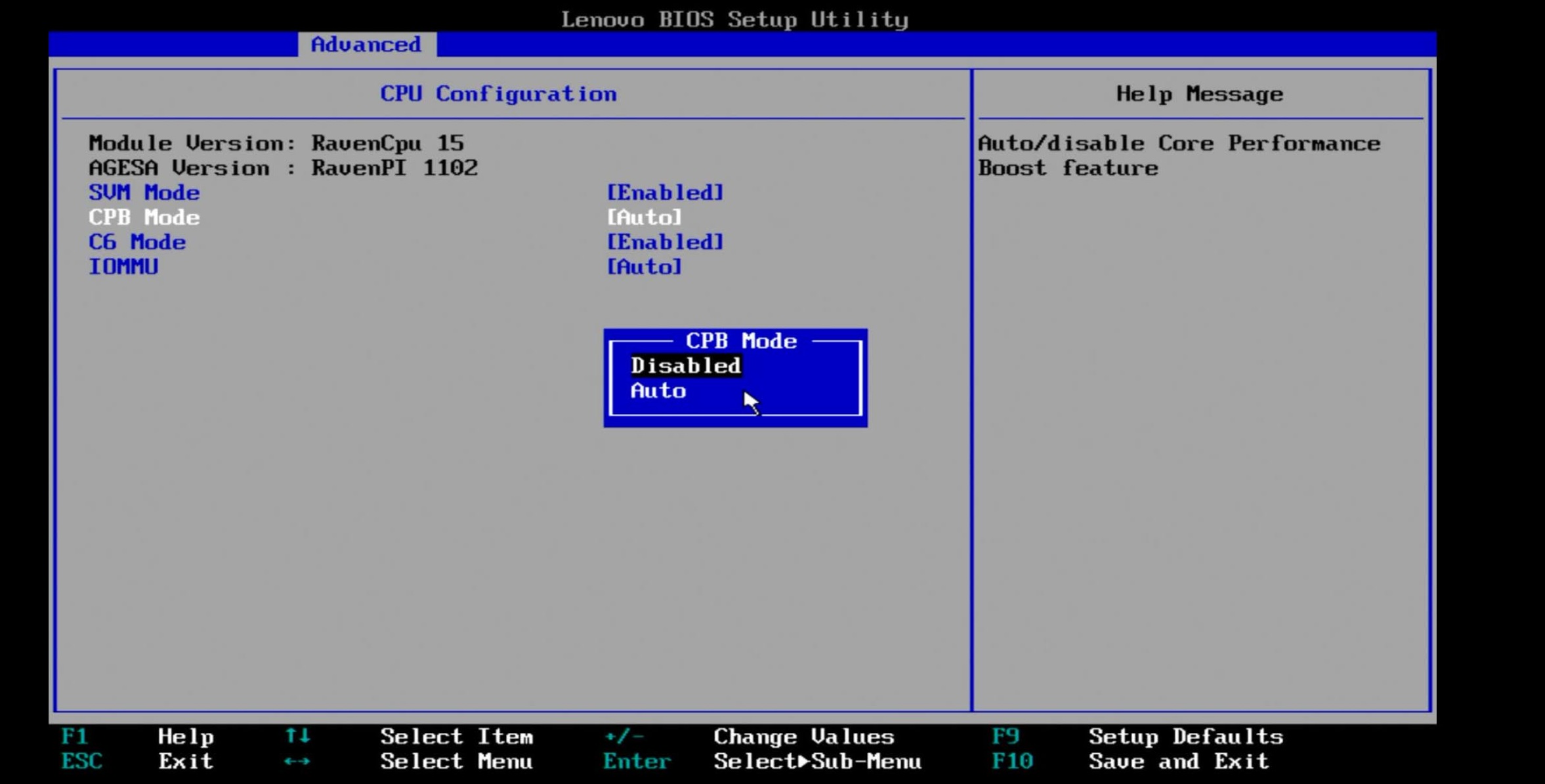Screen dimensions: 1545x784
Task: Click the CPB Mode popup title
Action: (x=741, y=341)
